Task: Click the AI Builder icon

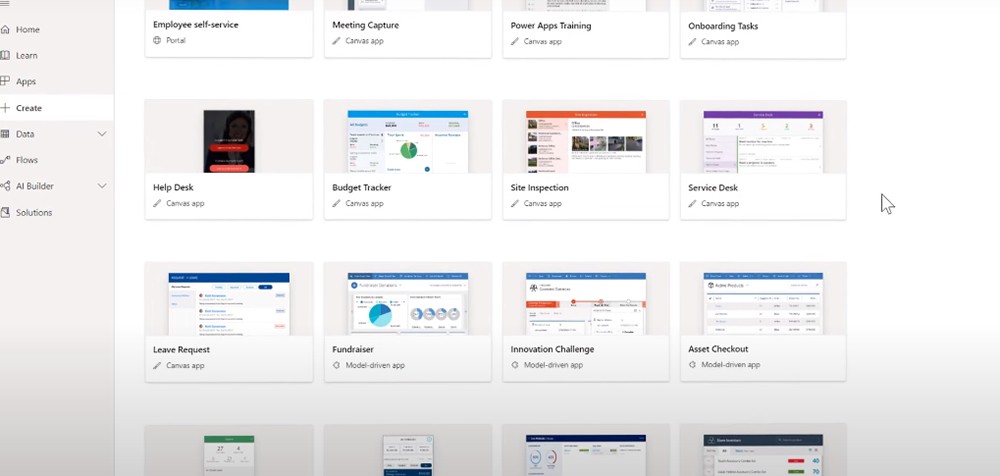Action: 5,186
